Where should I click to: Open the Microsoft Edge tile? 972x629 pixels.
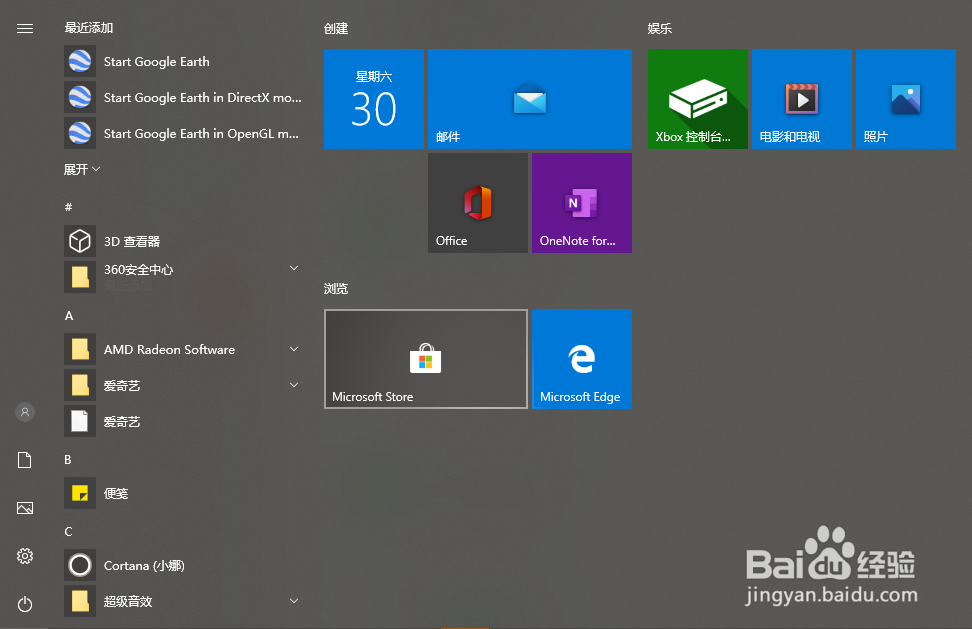582,359
